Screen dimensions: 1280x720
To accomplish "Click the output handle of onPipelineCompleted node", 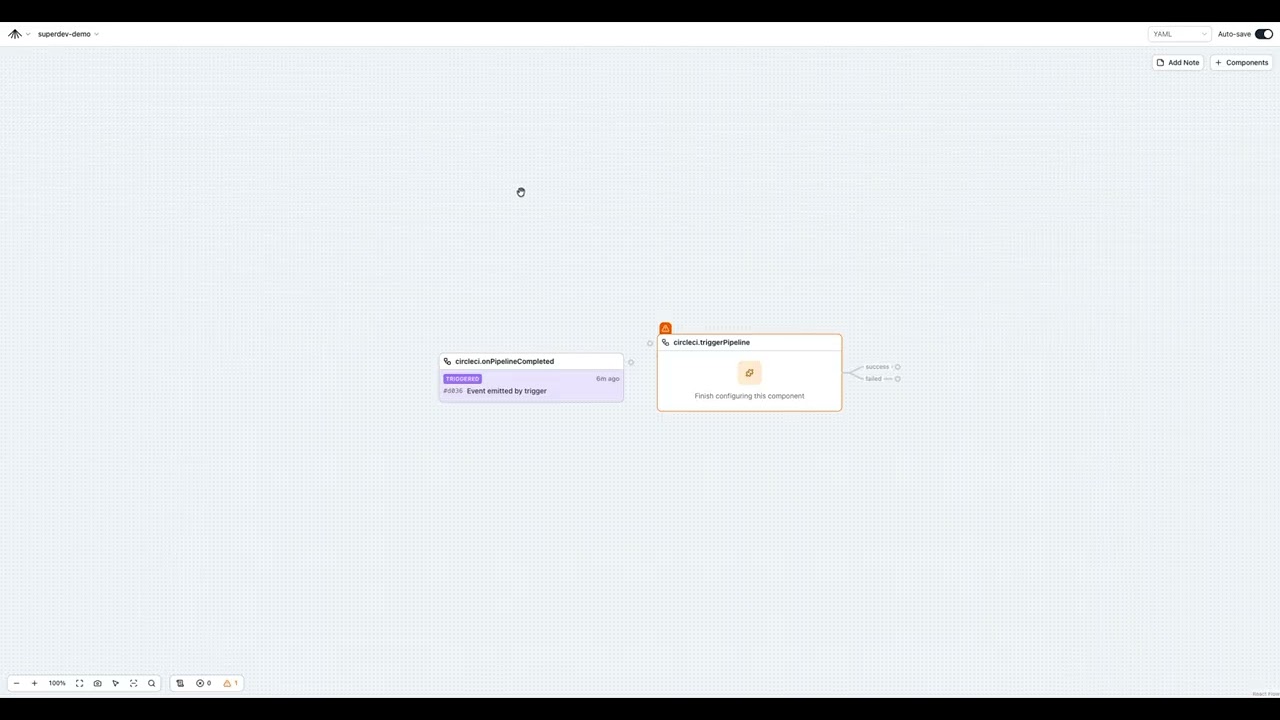I will (x=630, y=362).
